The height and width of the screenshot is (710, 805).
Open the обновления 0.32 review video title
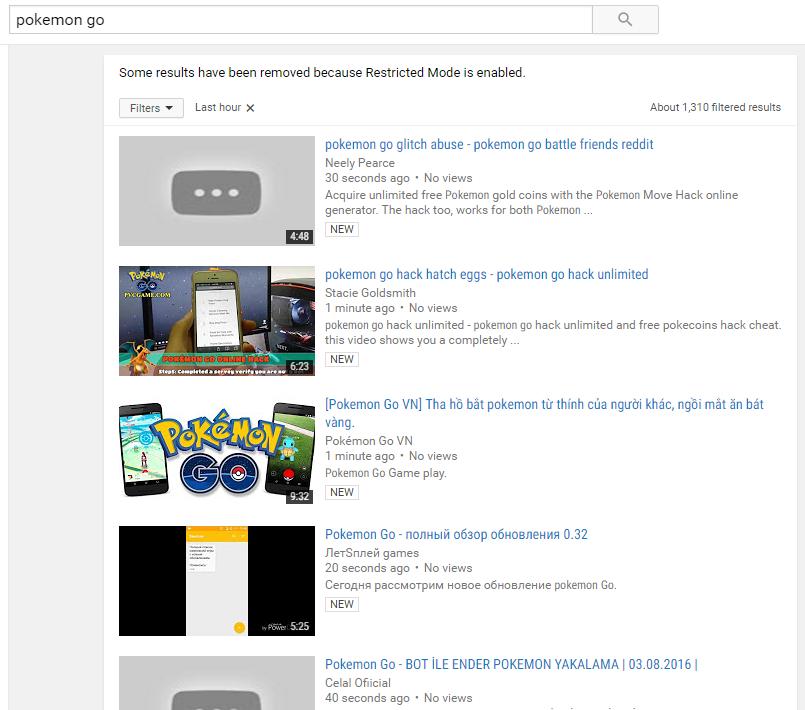pyautogui.click(x=456, y=534)
